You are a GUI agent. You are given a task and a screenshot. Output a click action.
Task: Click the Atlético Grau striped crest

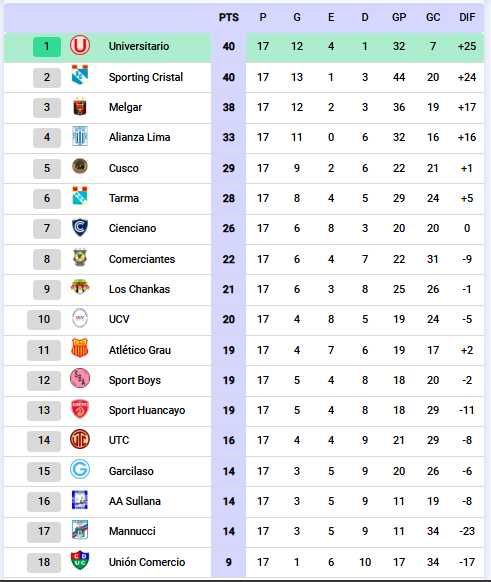point(80,348)
